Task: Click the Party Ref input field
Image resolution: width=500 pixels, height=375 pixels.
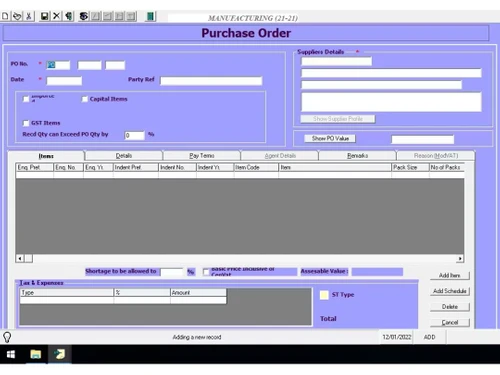Action: click(211, 81)
